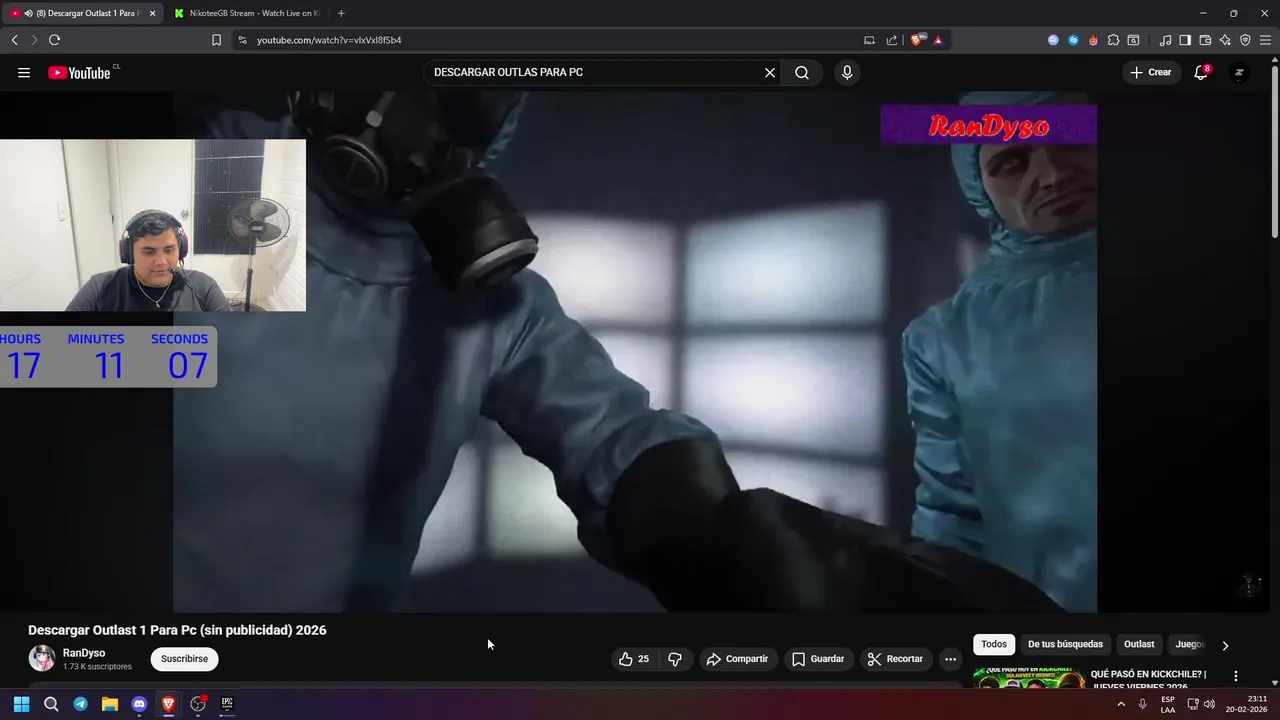1280x720 pixels.
Task: Like the video with thumbs up
Action: point(634,659)
